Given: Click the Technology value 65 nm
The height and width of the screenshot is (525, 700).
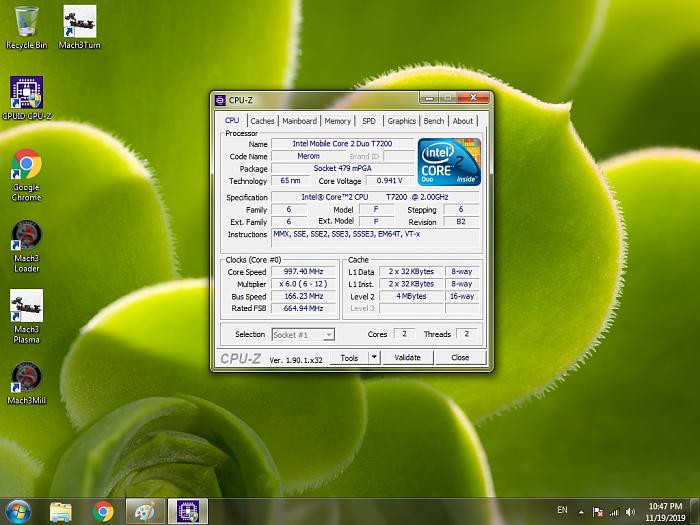Looking at the screenshot, I should click(x=290, y=181).
